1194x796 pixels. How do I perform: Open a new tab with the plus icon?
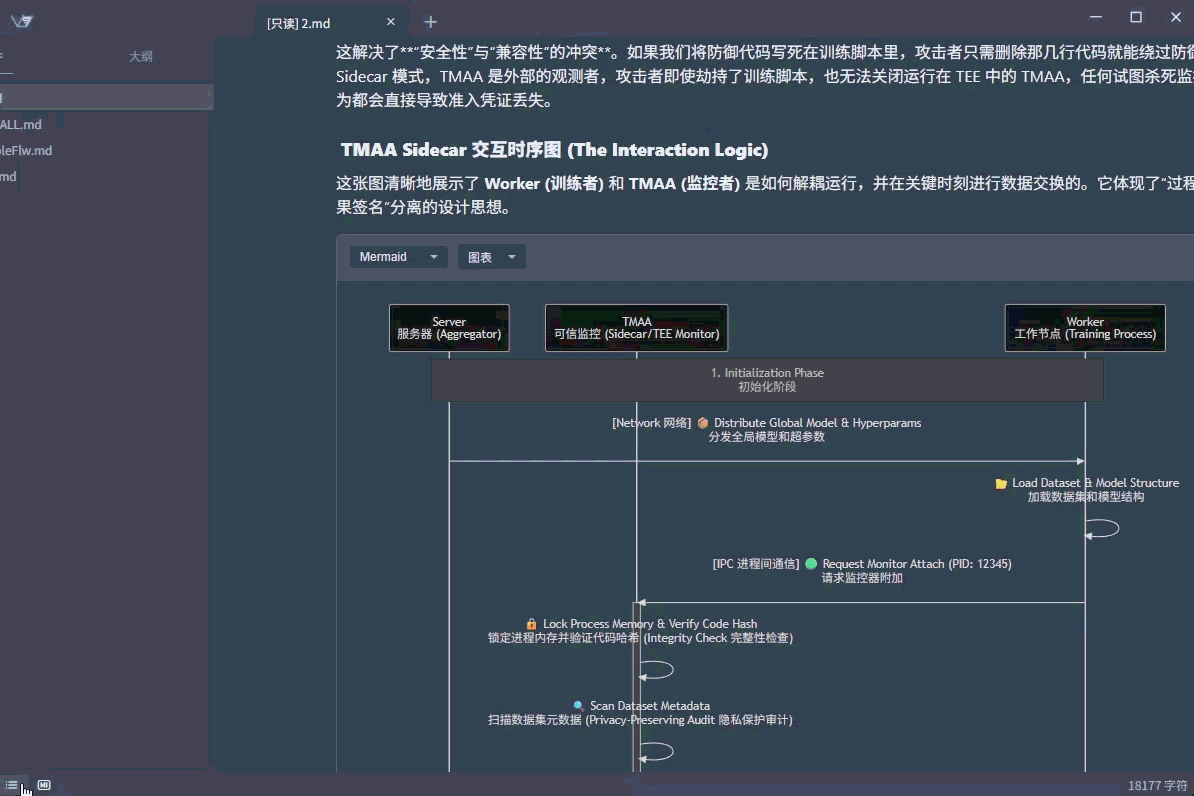tap(430, 22)
